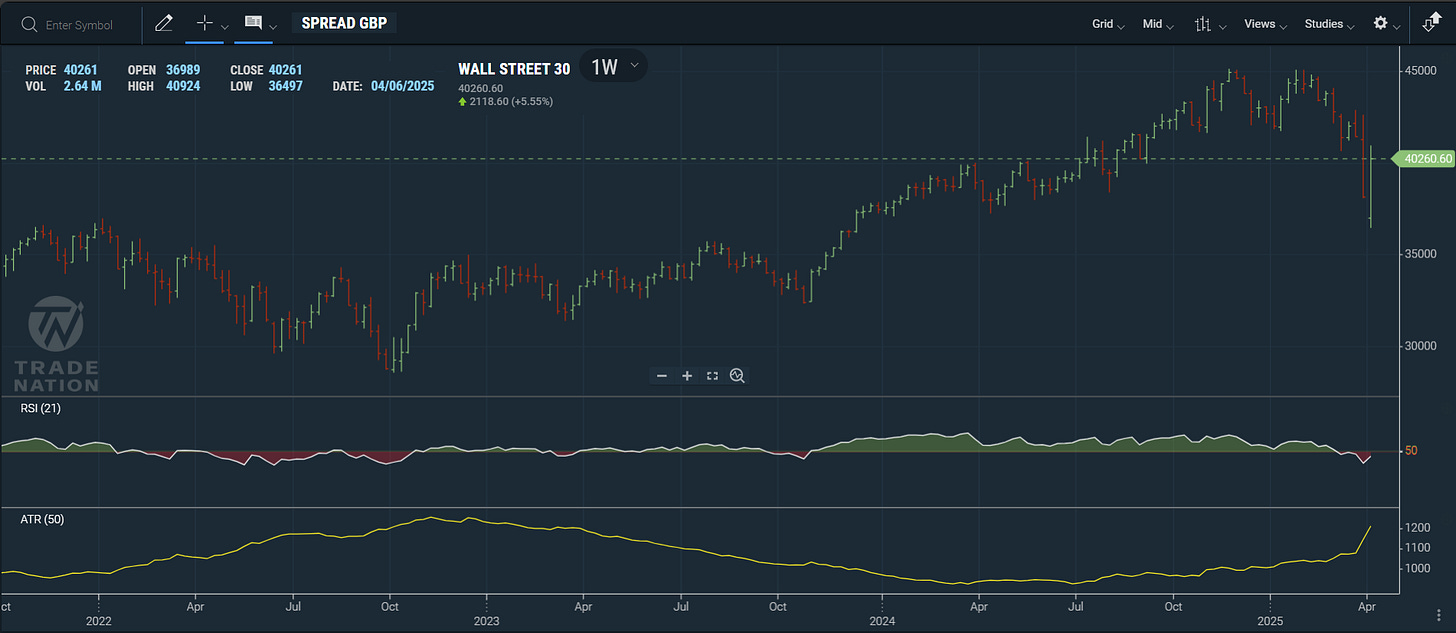
Task: Zoom in with the plus icon
Action: (687, 376)
